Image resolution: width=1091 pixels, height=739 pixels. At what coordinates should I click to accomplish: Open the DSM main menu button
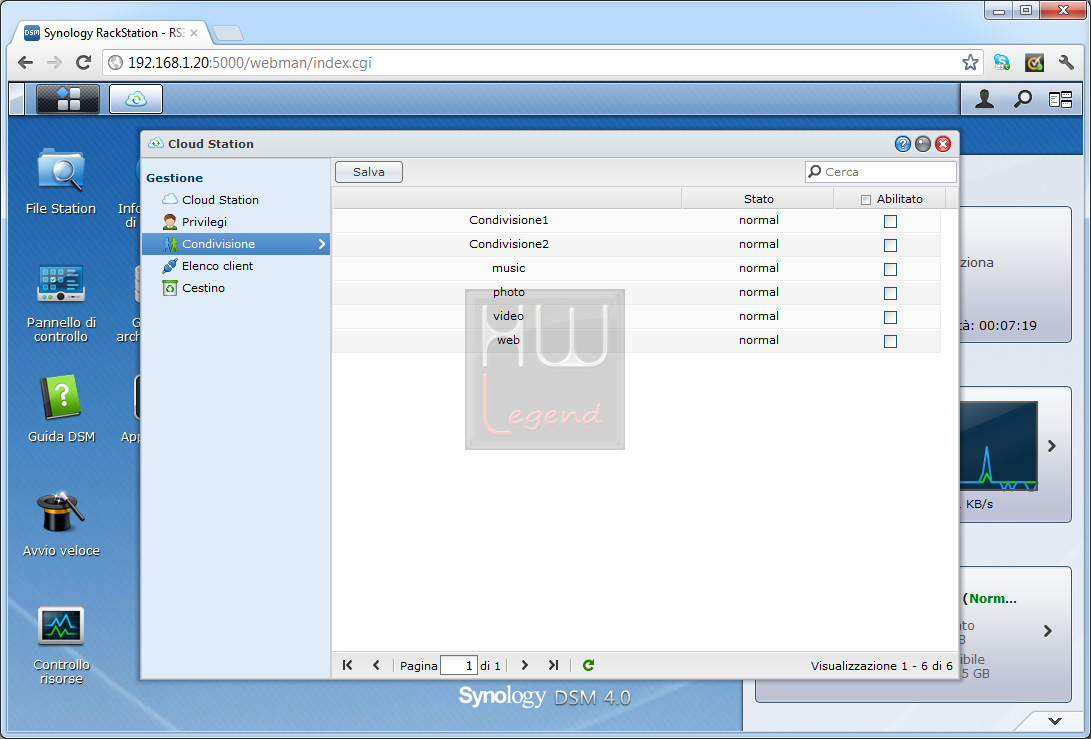[67, 99]
